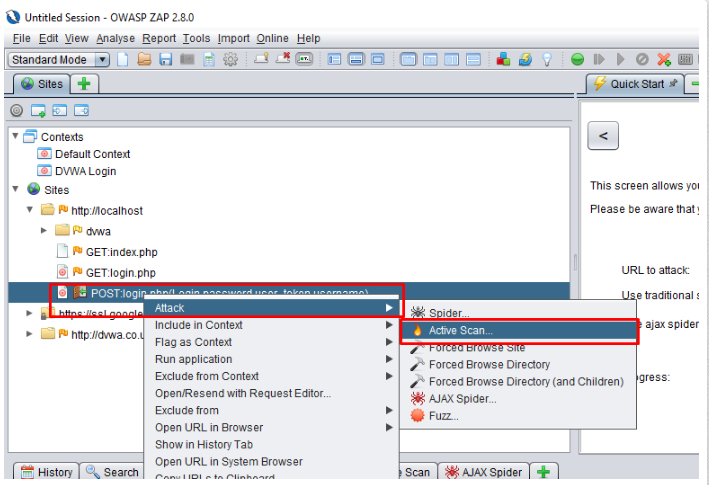The height and width of the screenshot is (485, 709).
Task: Select Forced Browse Directory (and Children)
Action: point(519,381)
